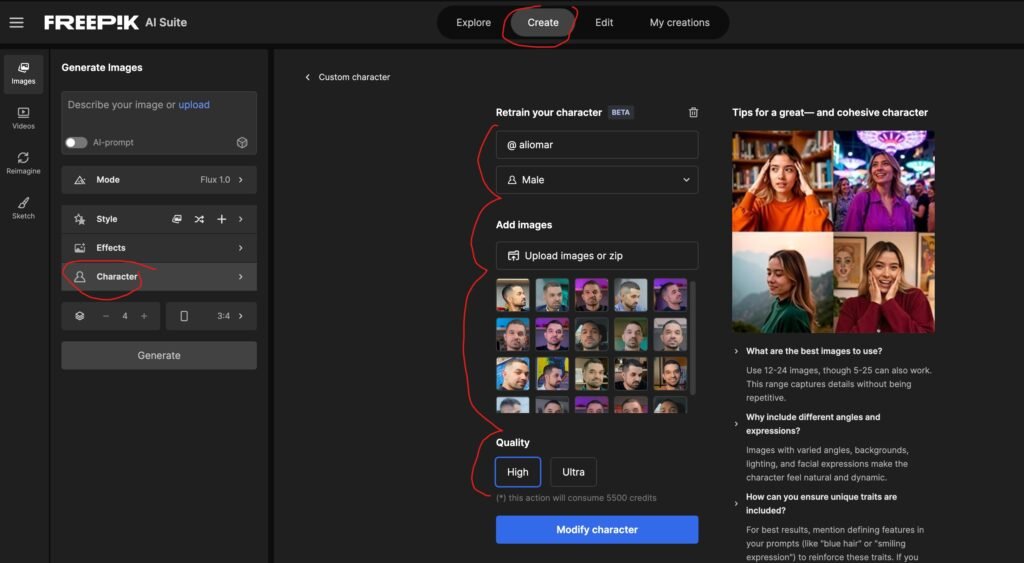
Task: Open the Sketch sidebar tool
Action: click(x=24, y=208)
